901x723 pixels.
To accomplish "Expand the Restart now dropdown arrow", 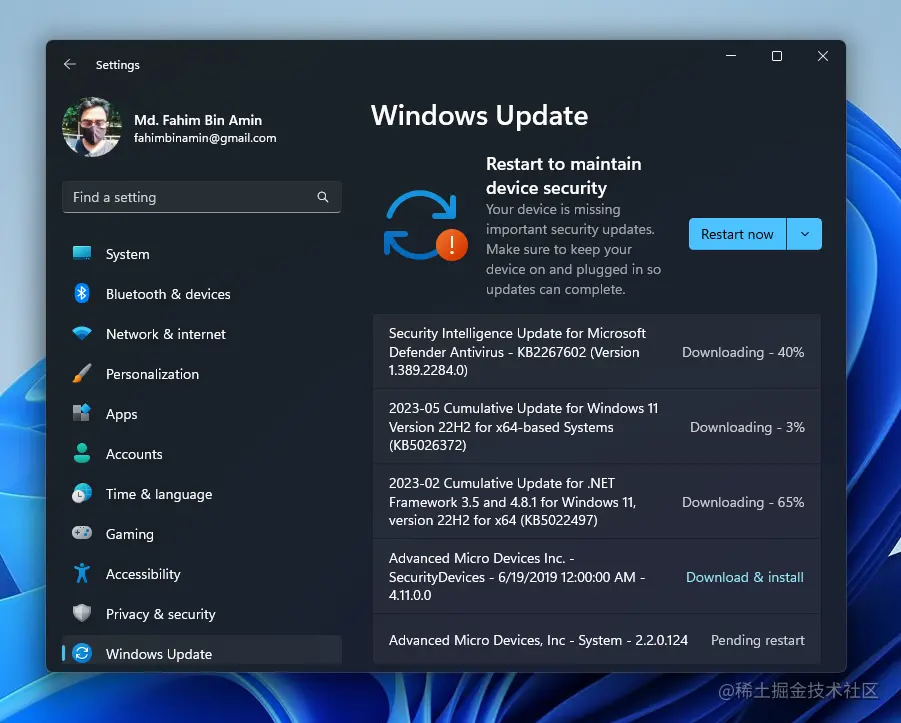I will point(804,233).
